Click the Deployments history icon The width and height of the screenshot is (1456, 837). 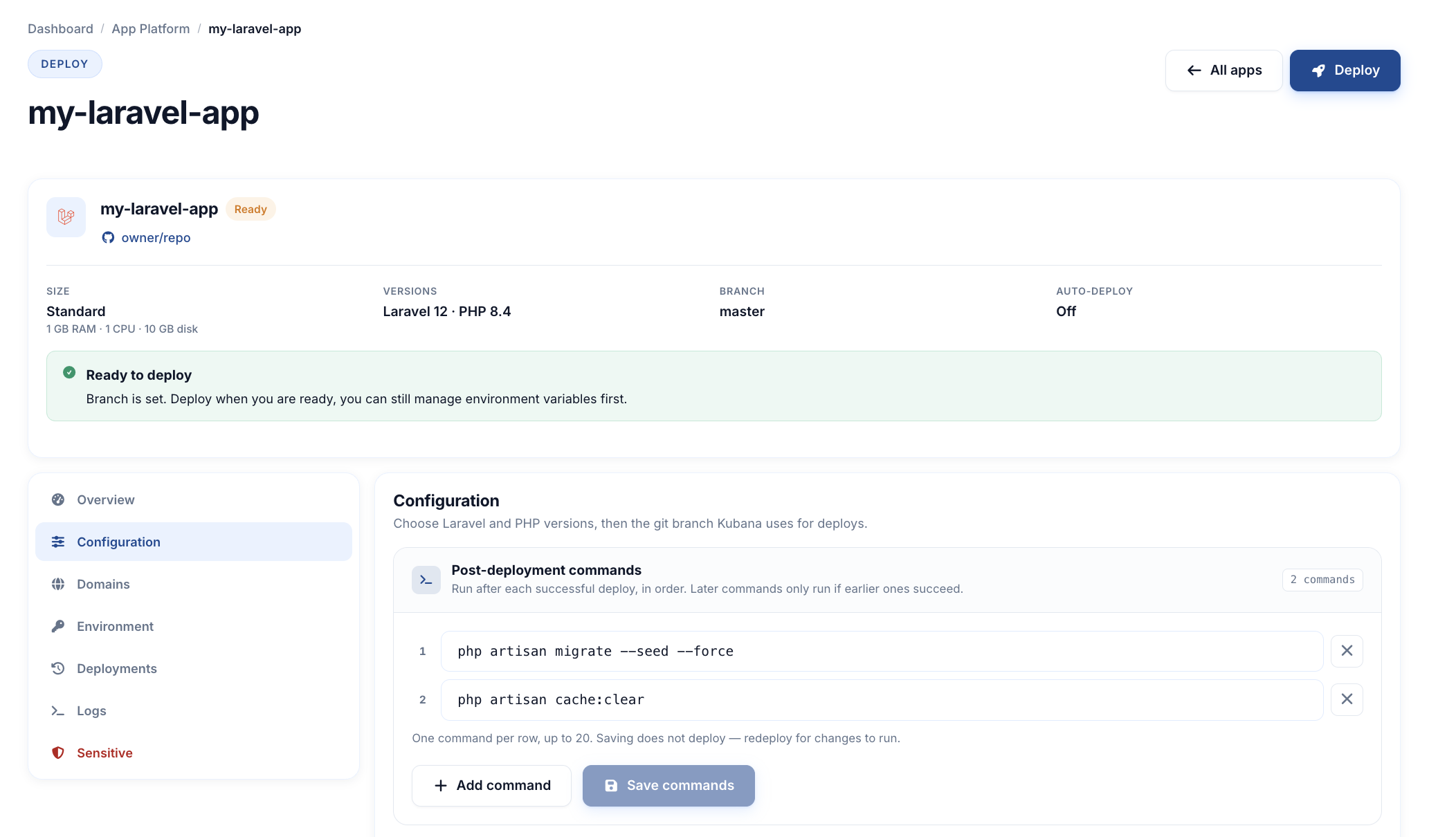pyautogui.click(x=58, y=668)
